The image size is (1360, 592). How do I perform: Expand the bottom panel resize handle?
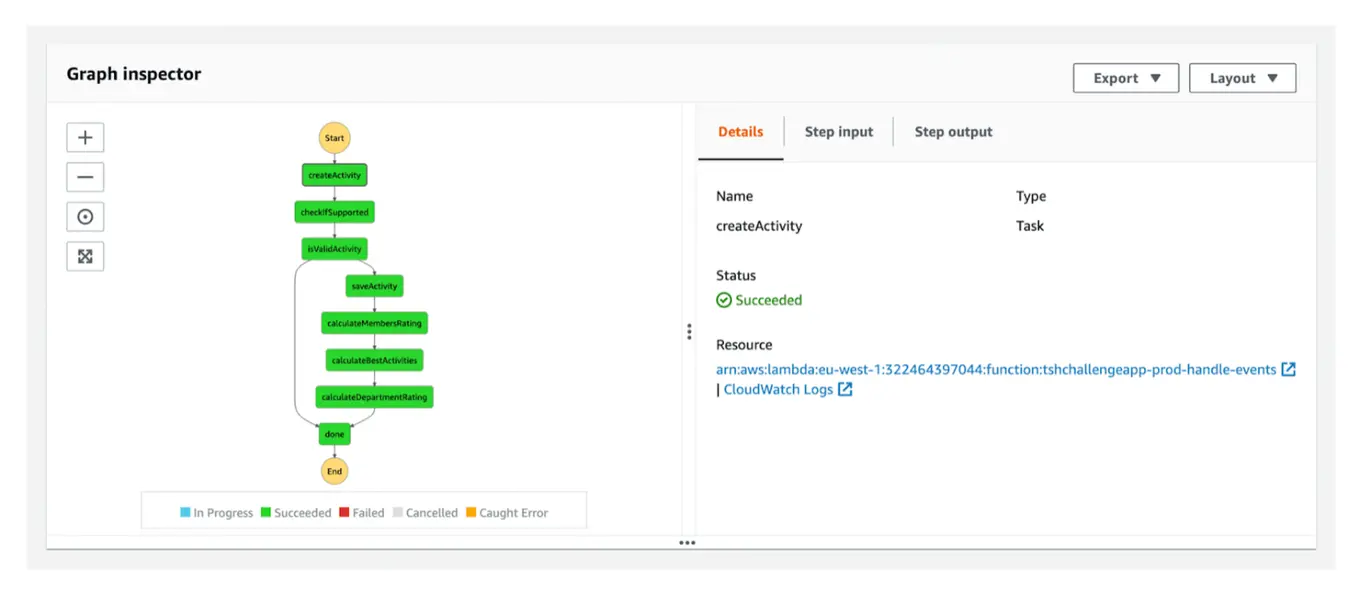687,542
